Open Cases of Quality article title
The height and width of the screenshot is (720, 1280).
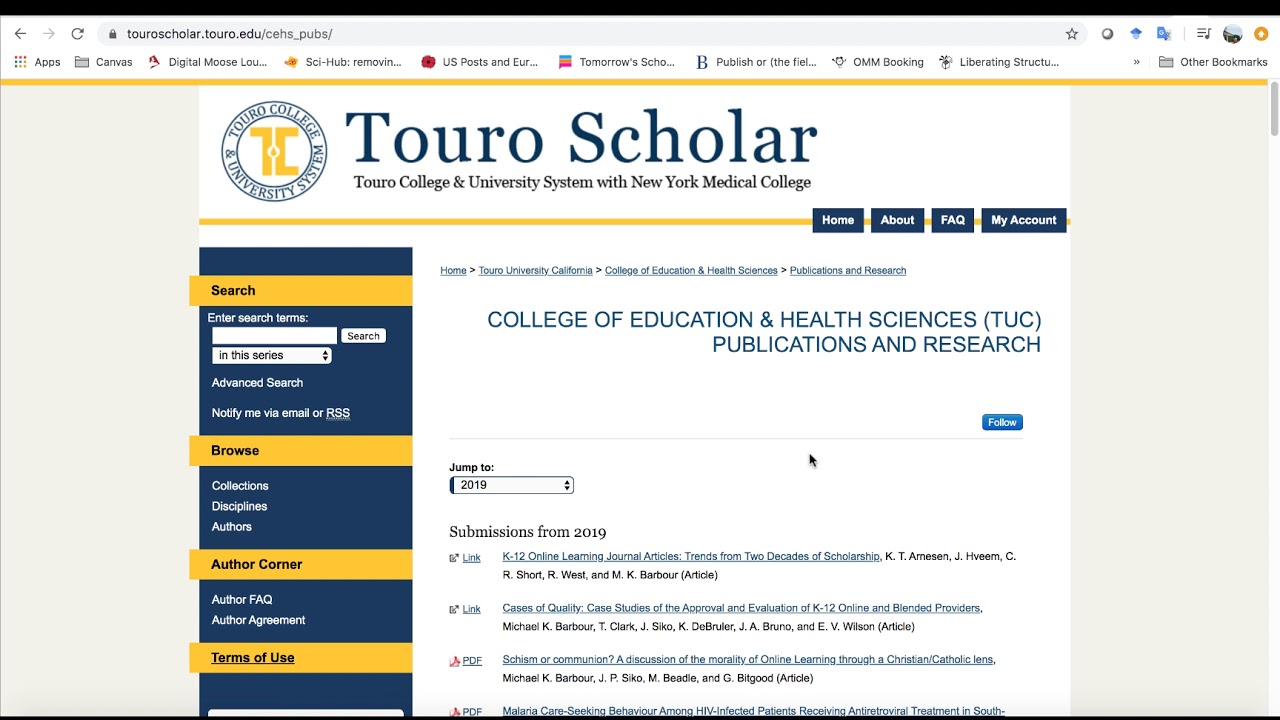coord(741,608)
